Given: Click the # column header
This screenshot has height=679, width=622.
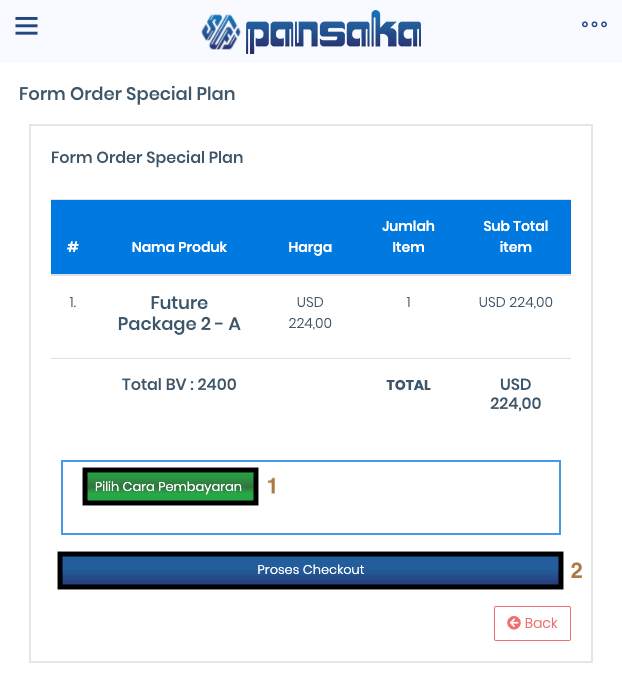Looking at the screenshot, I should point(73,247).
